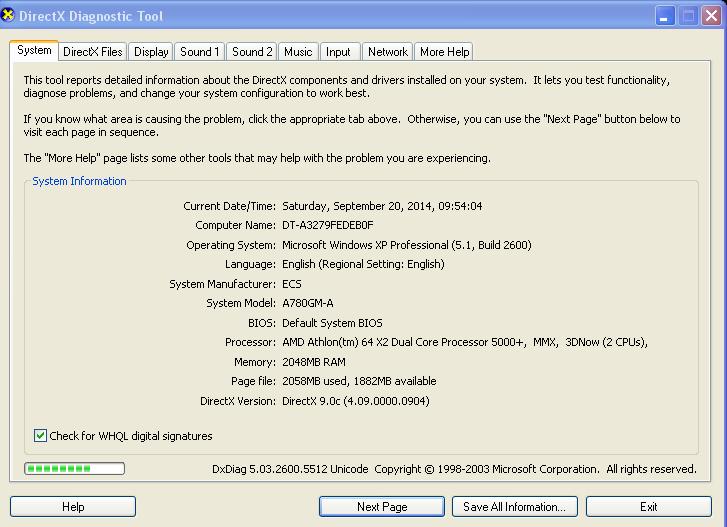Click the Current Date/Time label

[x=229, y=206]
